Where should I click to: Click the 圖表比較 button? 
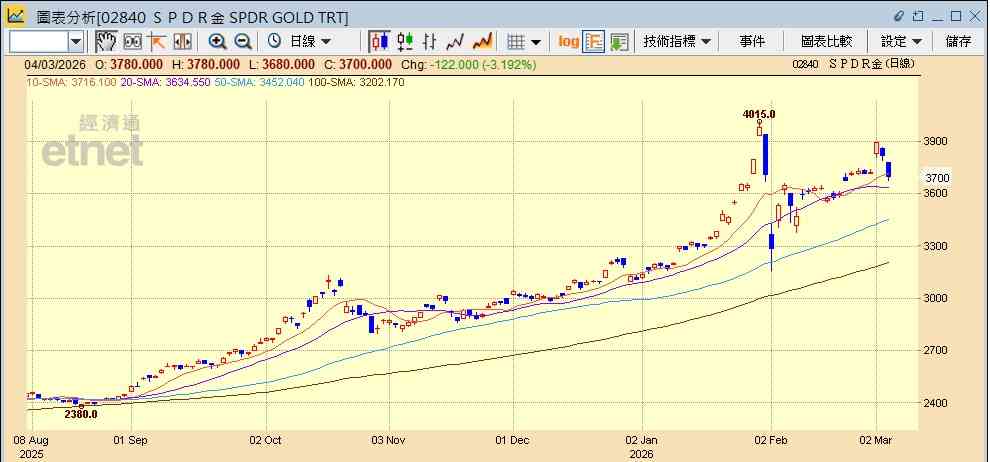click(x=826, y=42)
